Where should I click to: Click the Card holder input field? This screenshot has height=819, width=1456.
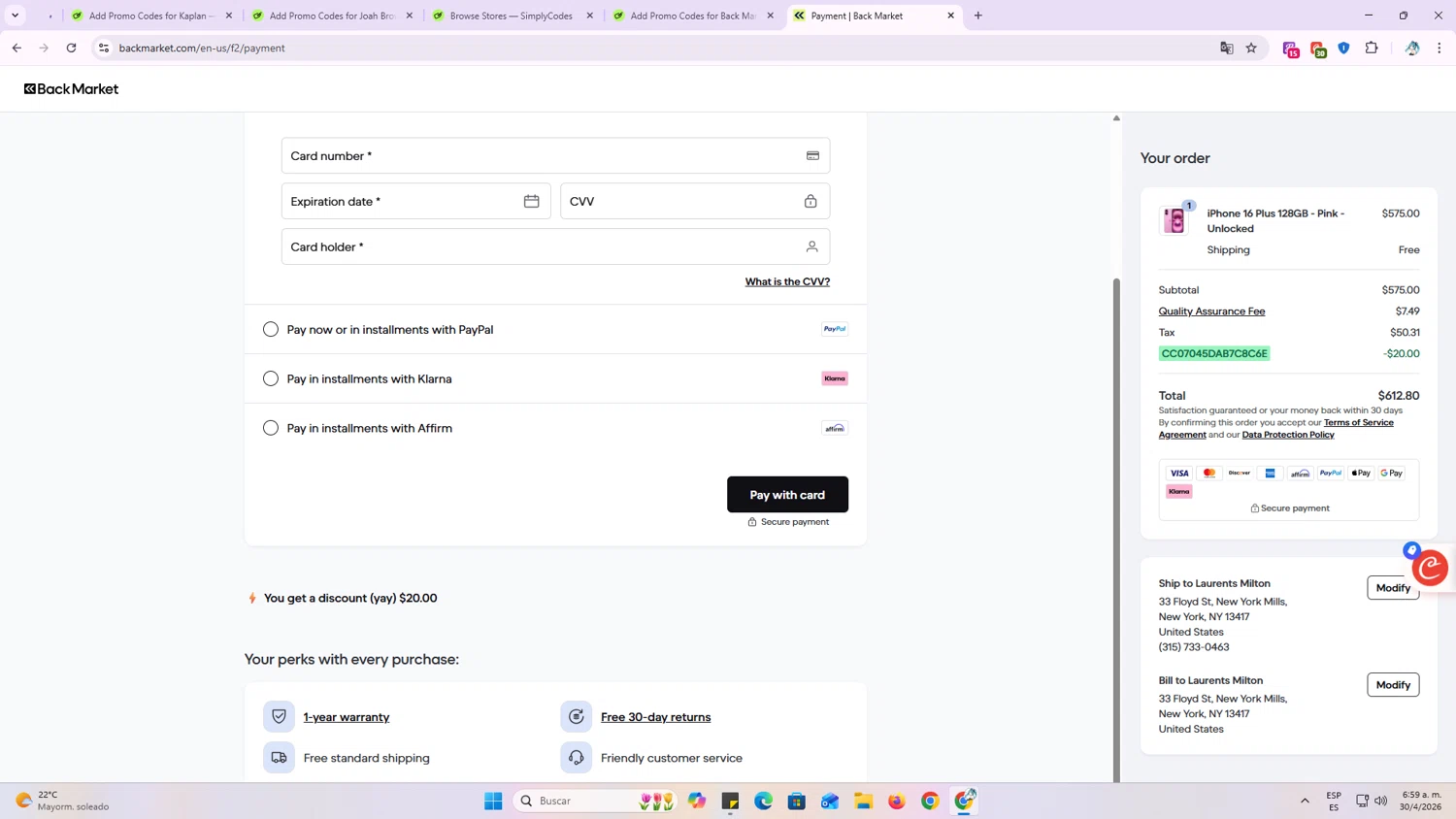point(555,246)
